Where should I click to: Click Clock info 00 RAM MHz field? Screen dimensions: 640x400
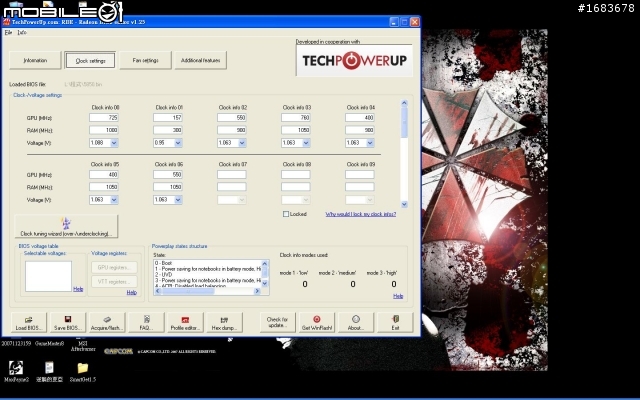[104, 130]
